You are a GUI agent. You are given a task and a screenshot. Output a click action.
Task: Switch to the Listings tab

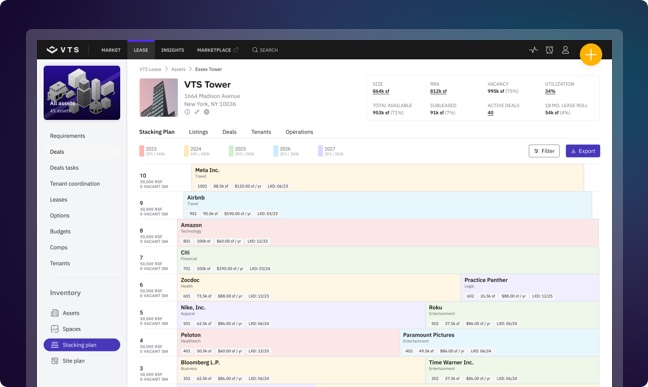[198, 132]
